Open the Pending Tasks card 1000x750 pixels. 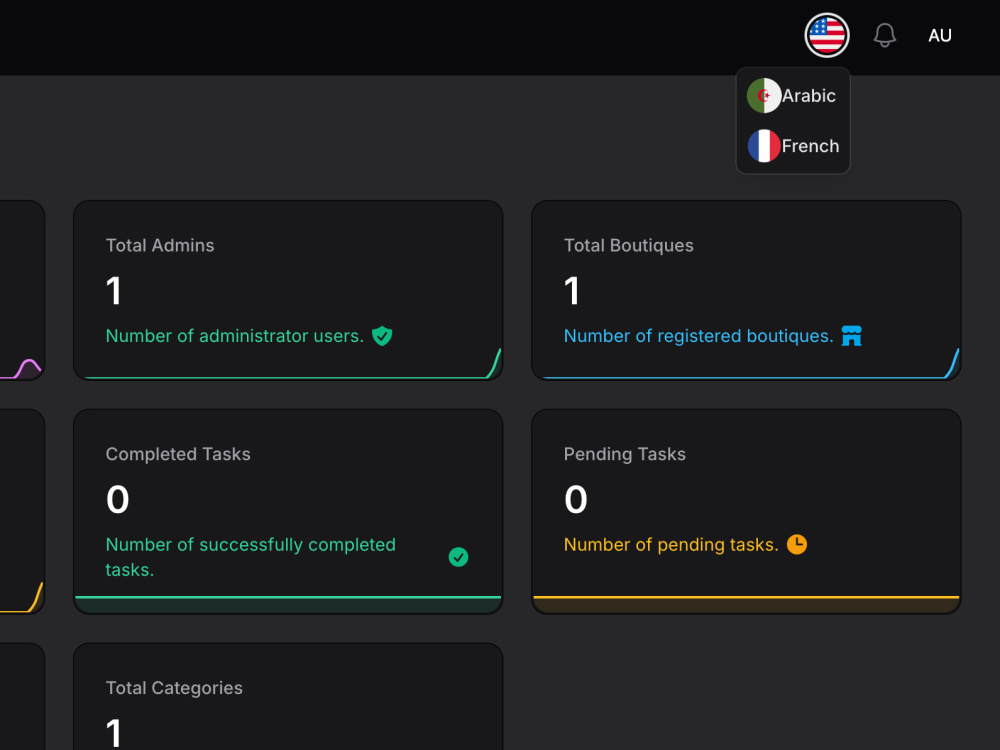[x=746, y=511]
